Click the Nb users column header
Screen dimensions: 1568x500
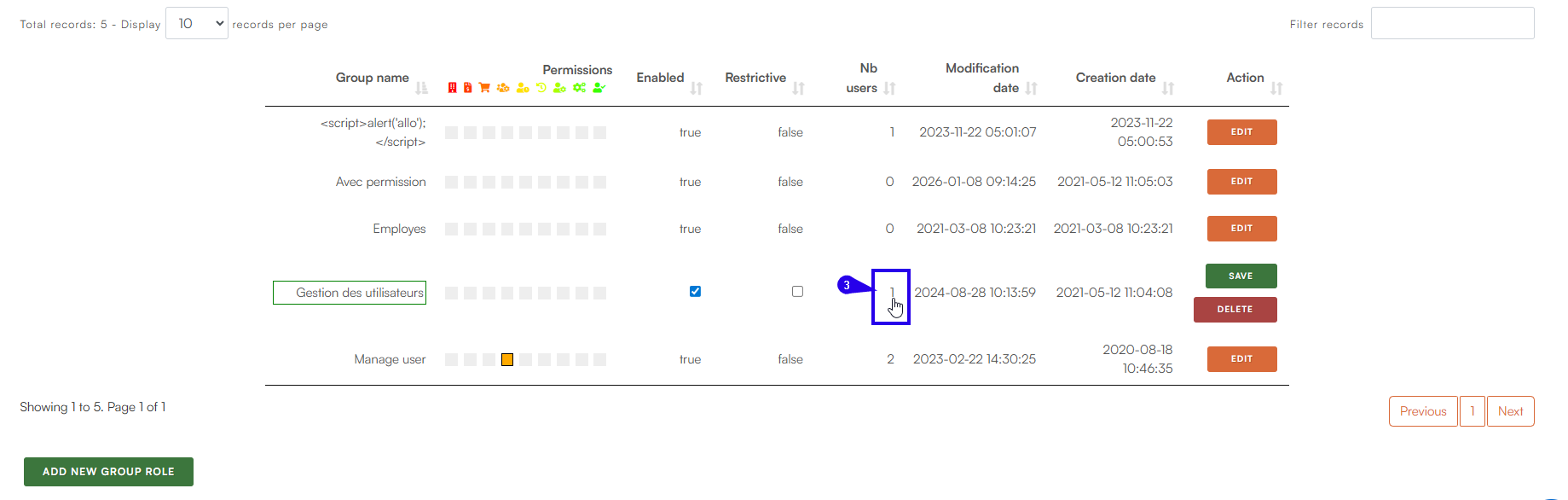pyautogui.click(x=862, y=78)
